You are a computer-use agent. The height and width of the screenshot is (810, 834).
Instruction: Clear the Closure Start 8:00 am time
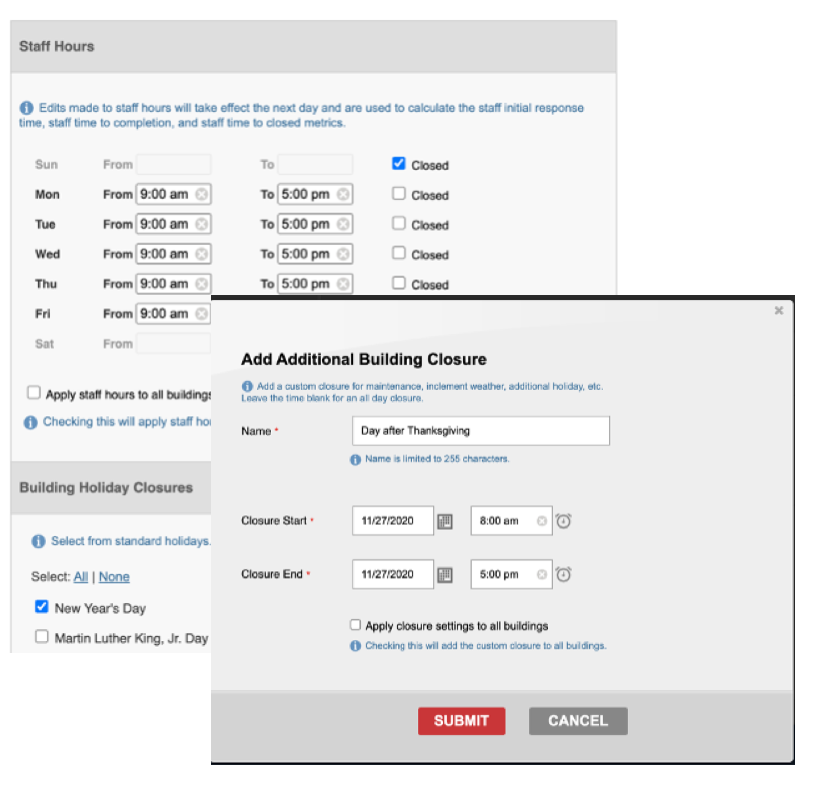[x=542, y=521]
